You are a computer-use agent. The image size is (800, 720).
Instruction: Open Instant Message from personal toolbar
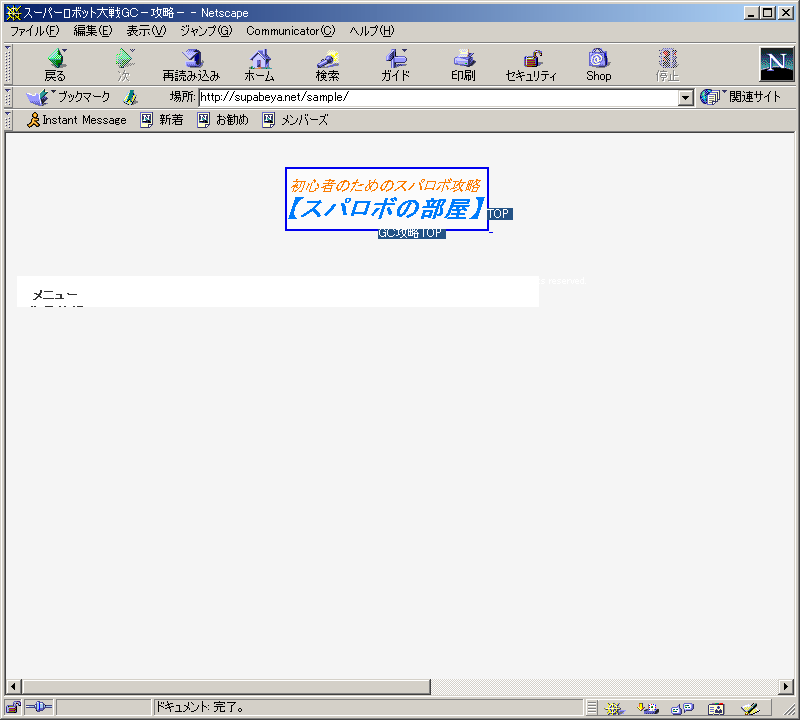77,120
